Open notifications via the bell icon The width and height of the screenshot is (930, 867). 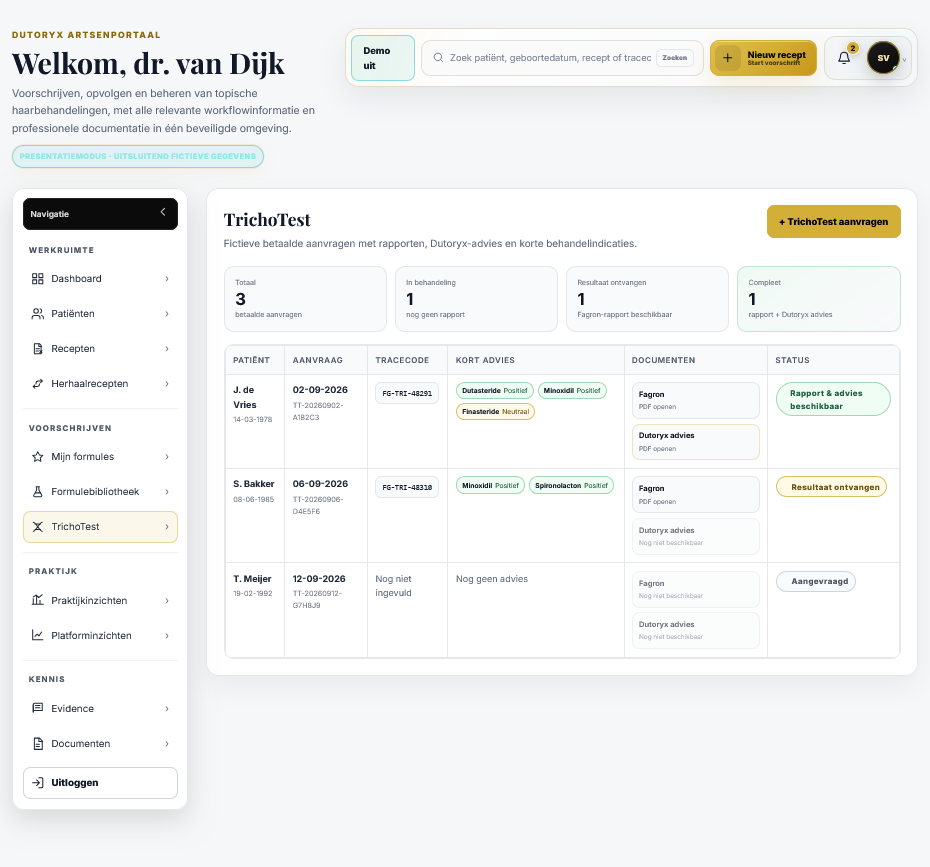(x=844, y=58)
